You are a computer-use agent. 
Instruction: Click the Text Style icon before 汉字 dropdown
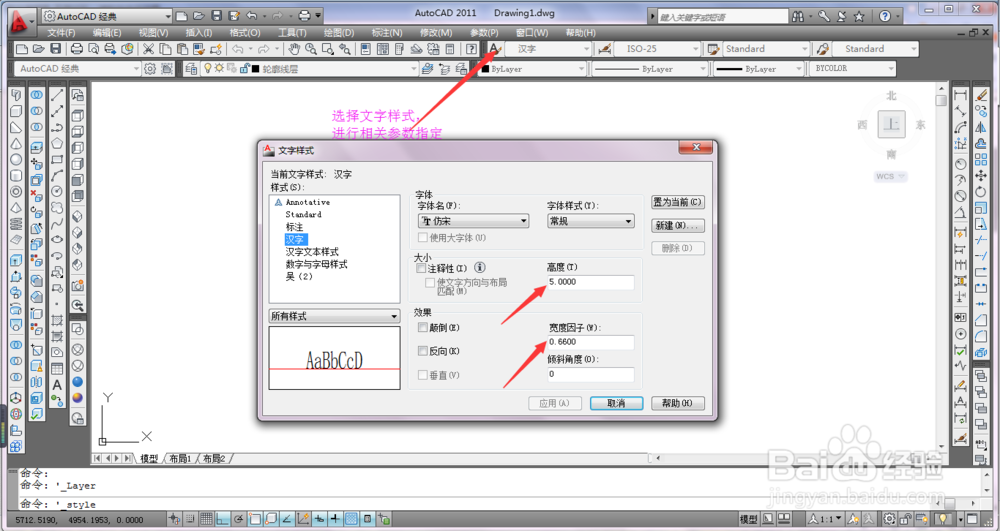point(495,48)
